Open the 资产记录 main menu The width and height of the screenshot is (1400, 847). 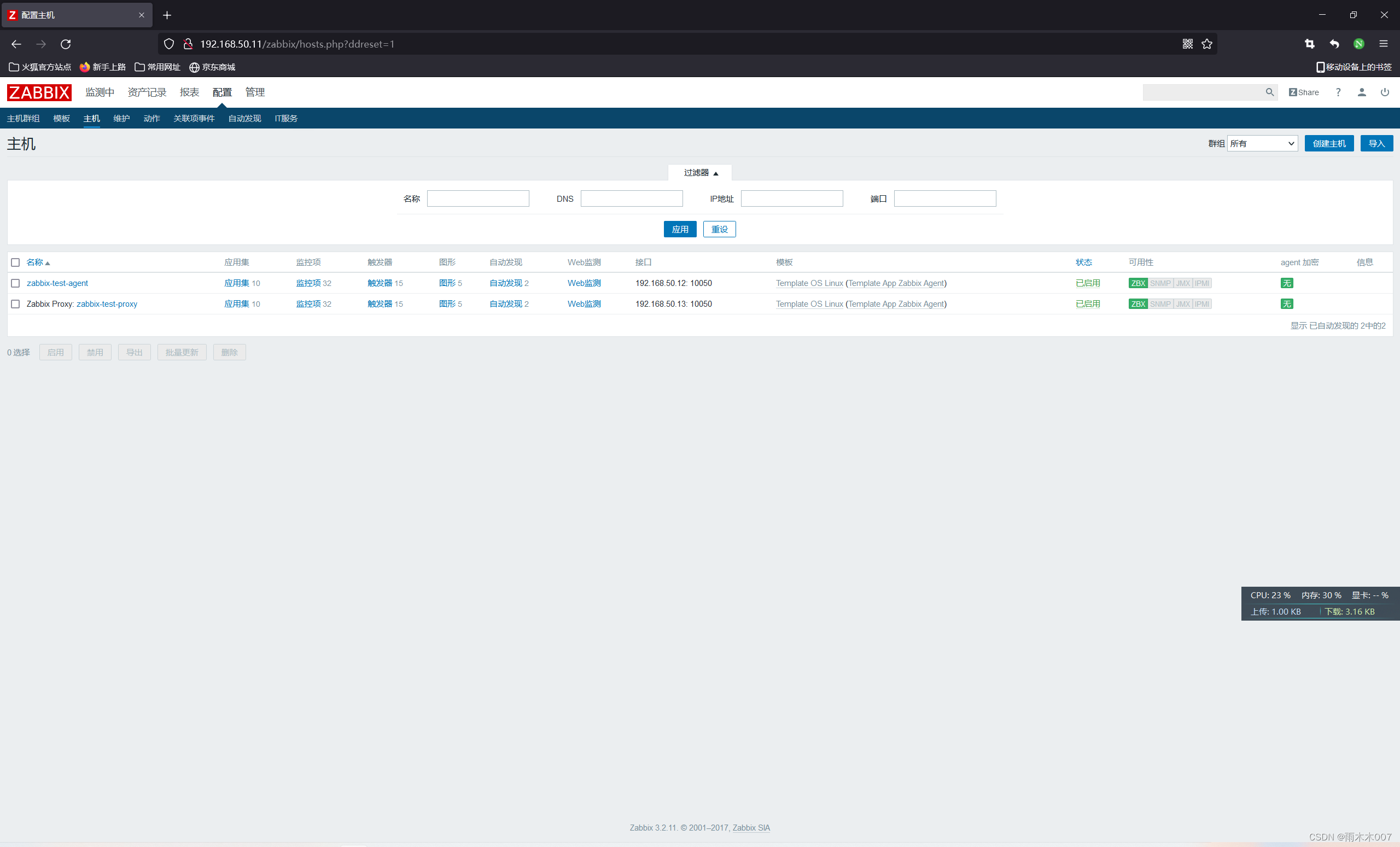click(x=147, y=92)
